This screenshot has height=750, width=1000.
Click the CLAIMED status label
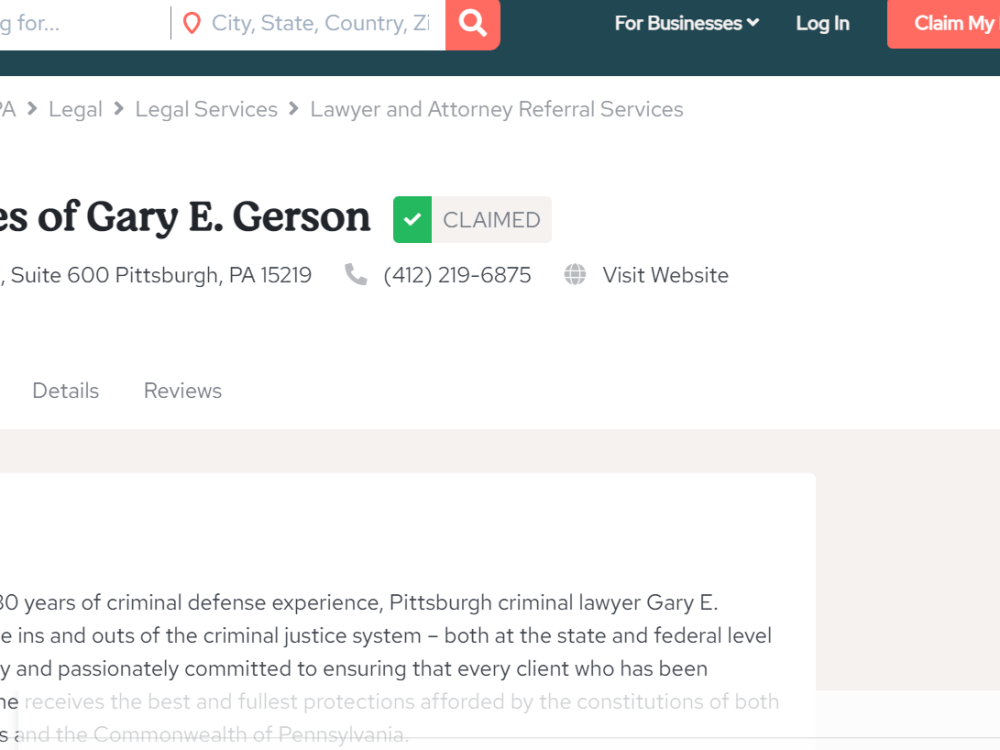tap(492, 220)
